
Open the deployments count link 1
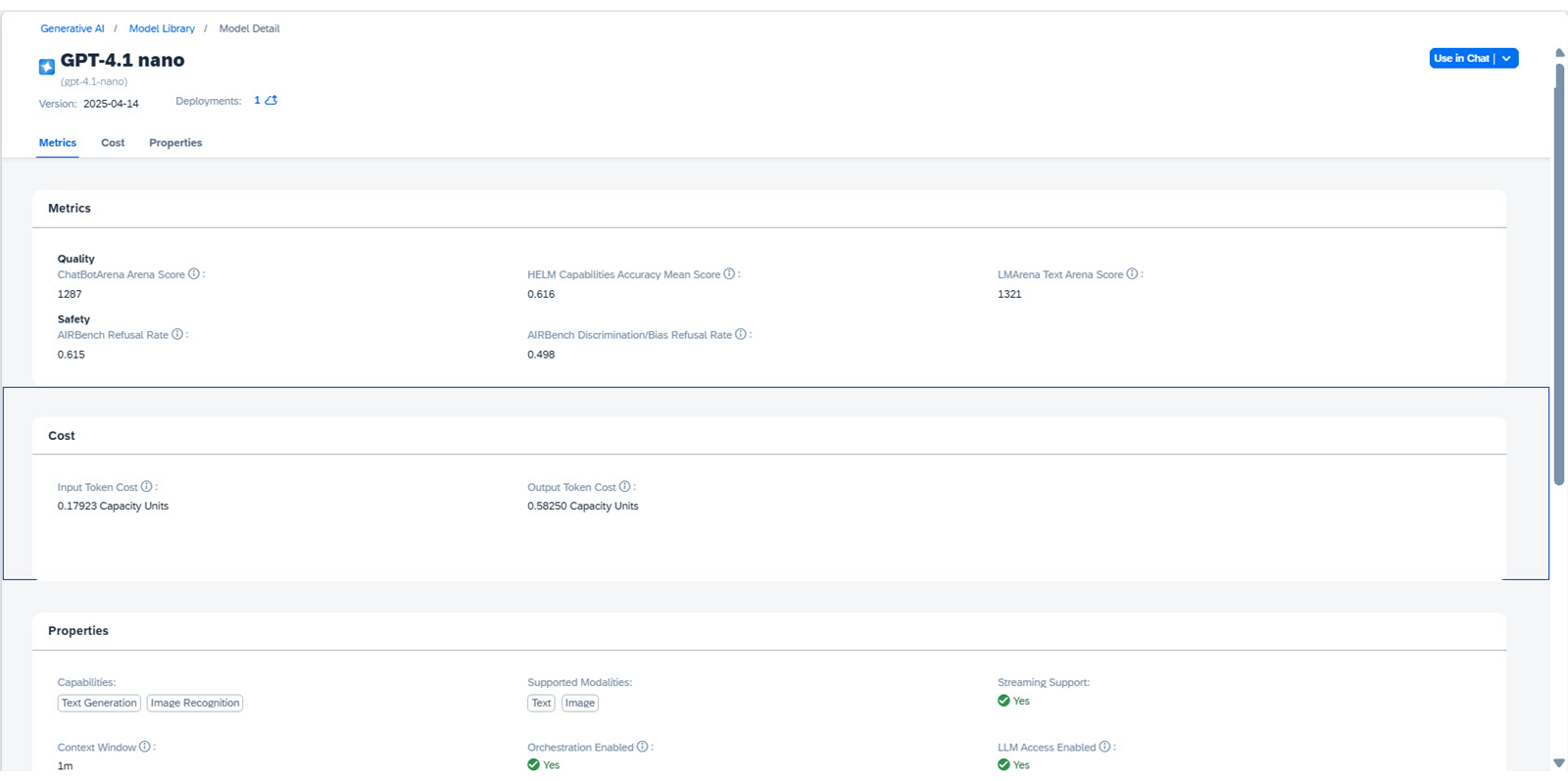257,100
